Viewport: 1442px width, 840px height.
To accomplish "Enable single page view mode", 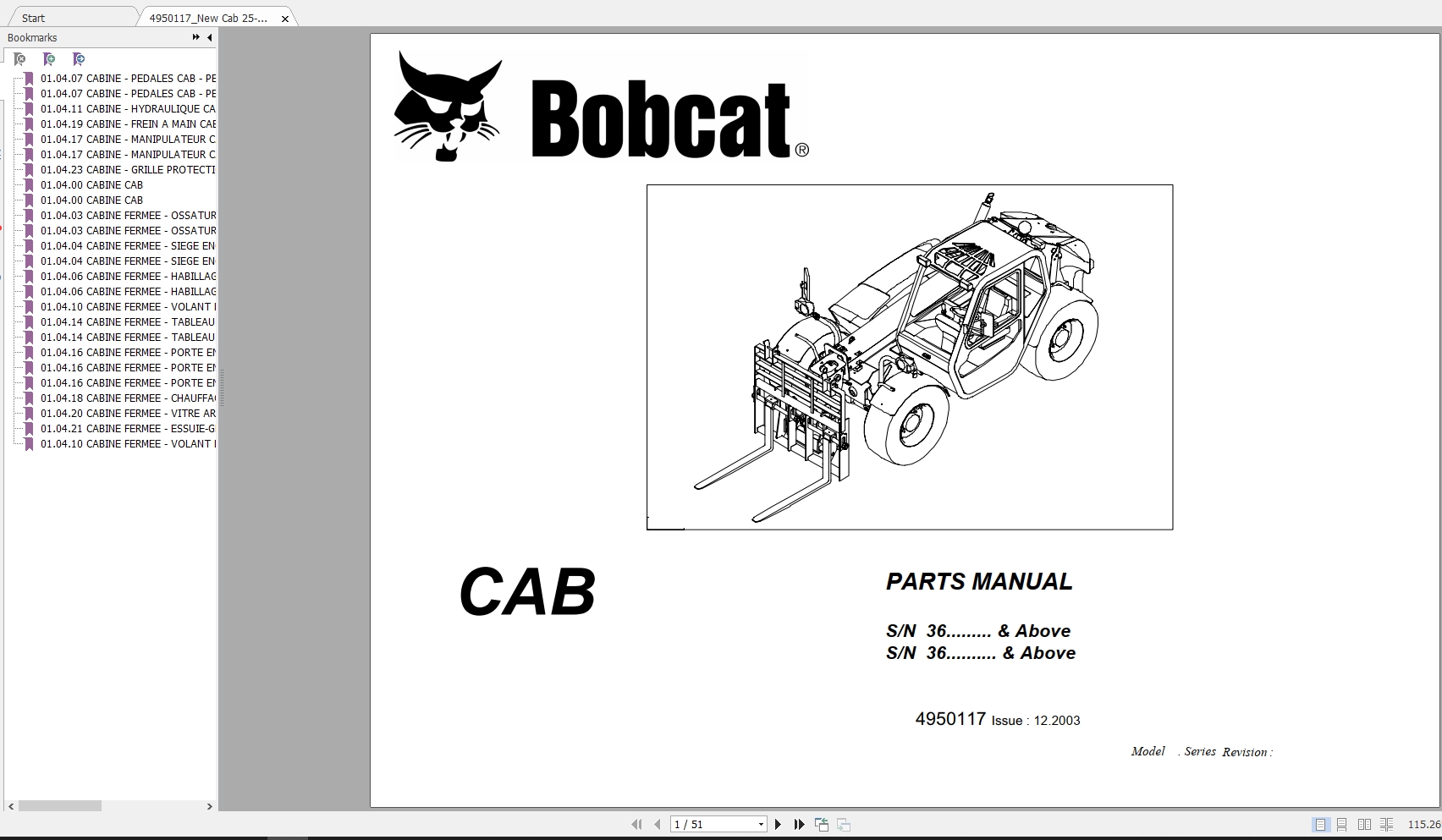I will click(x=1319, y=823).
